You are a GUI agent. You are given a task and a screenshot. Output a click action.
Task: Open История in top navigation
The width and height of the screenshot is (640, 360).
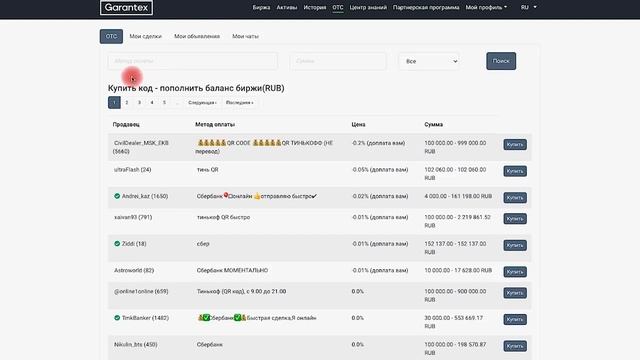click(315, 7)
